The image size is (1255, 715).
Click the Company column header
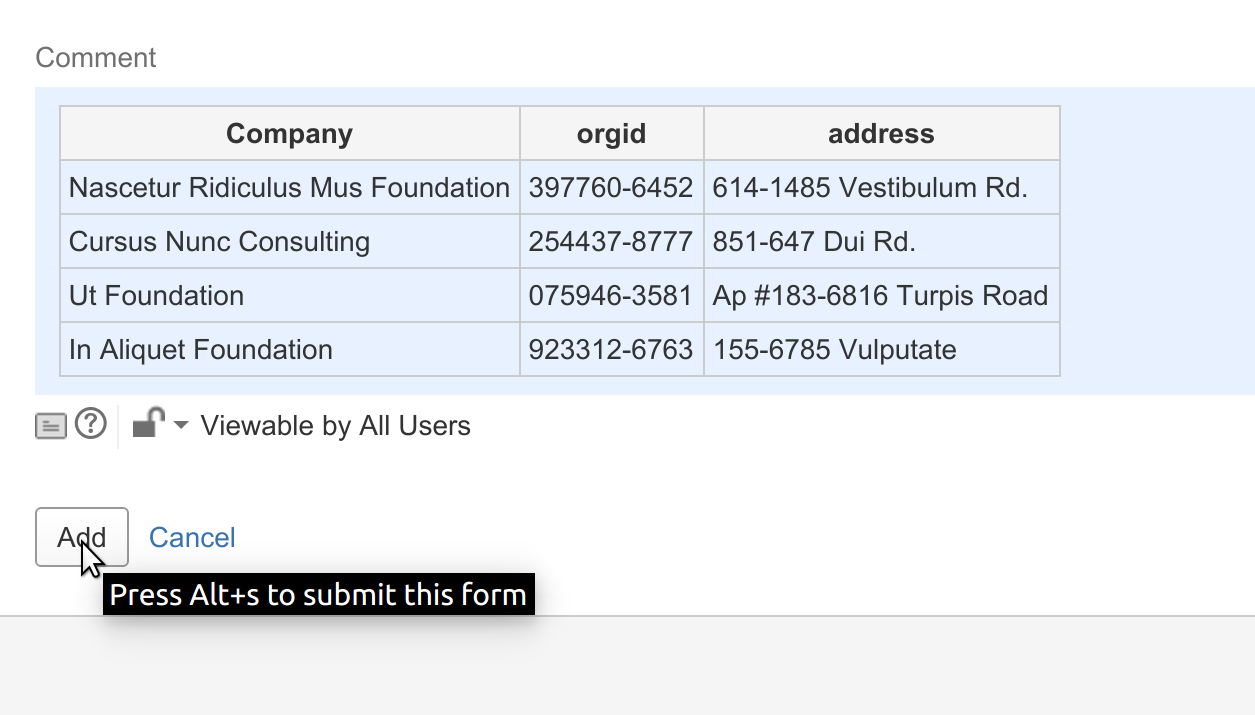click(x=290, y=134)
